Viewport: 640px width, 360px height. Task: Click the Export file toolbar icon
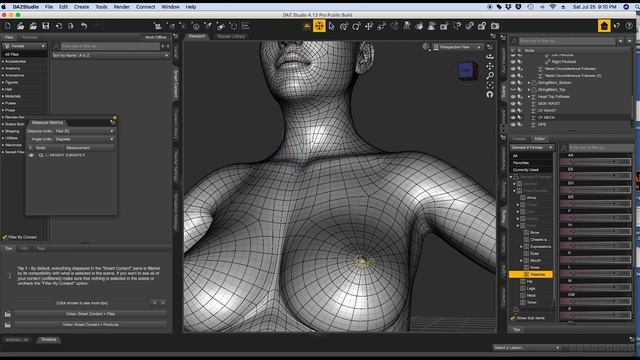[71, 26]
